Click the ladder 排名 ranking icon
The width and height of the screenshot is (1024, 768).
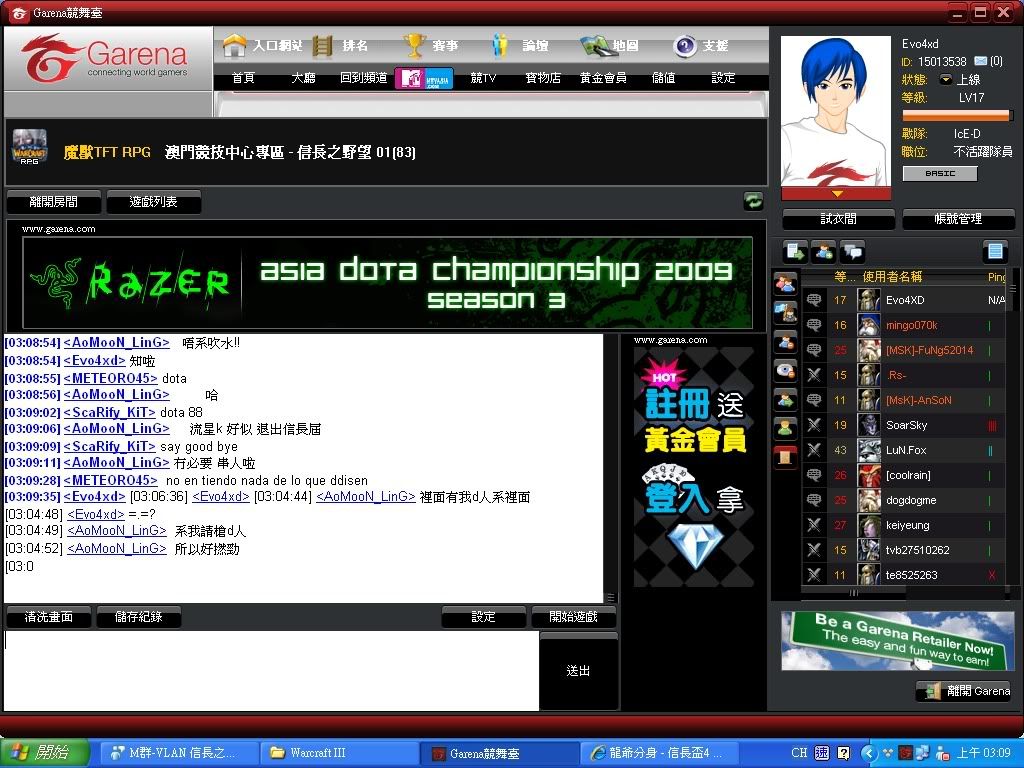point(322,46)
